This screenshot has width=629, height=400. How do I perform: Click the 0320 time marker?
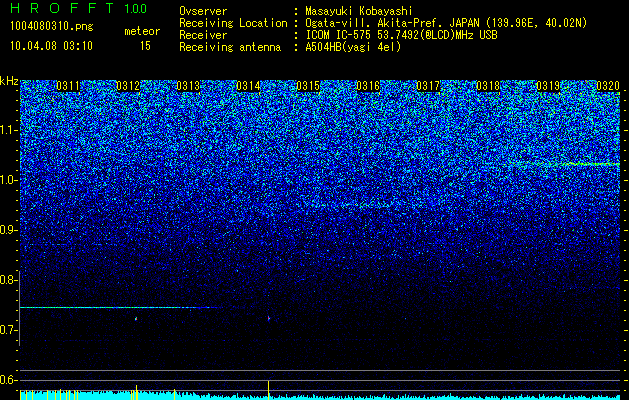coord(608,86)
